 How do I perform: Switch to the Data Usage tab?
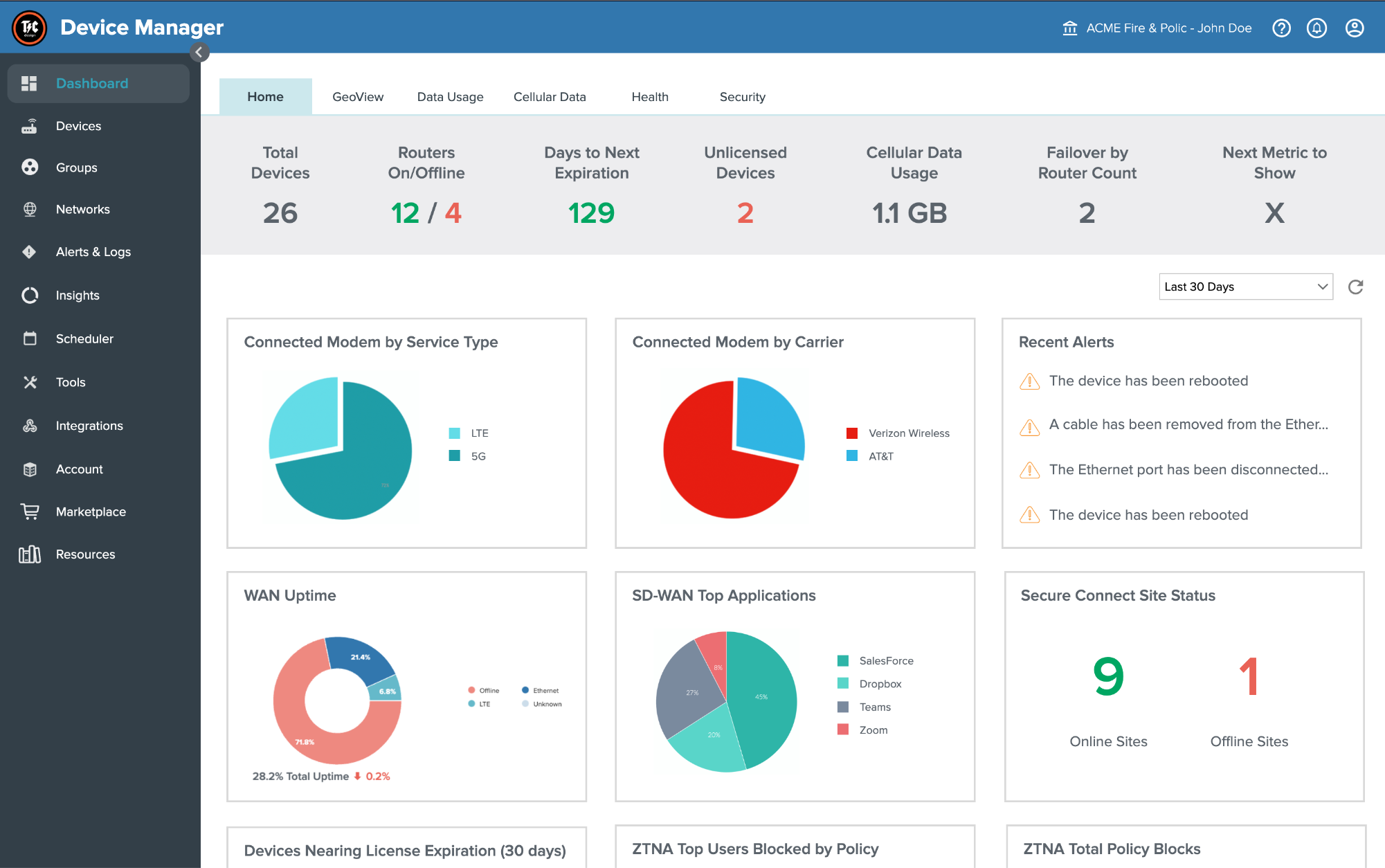tap(450, 97)
